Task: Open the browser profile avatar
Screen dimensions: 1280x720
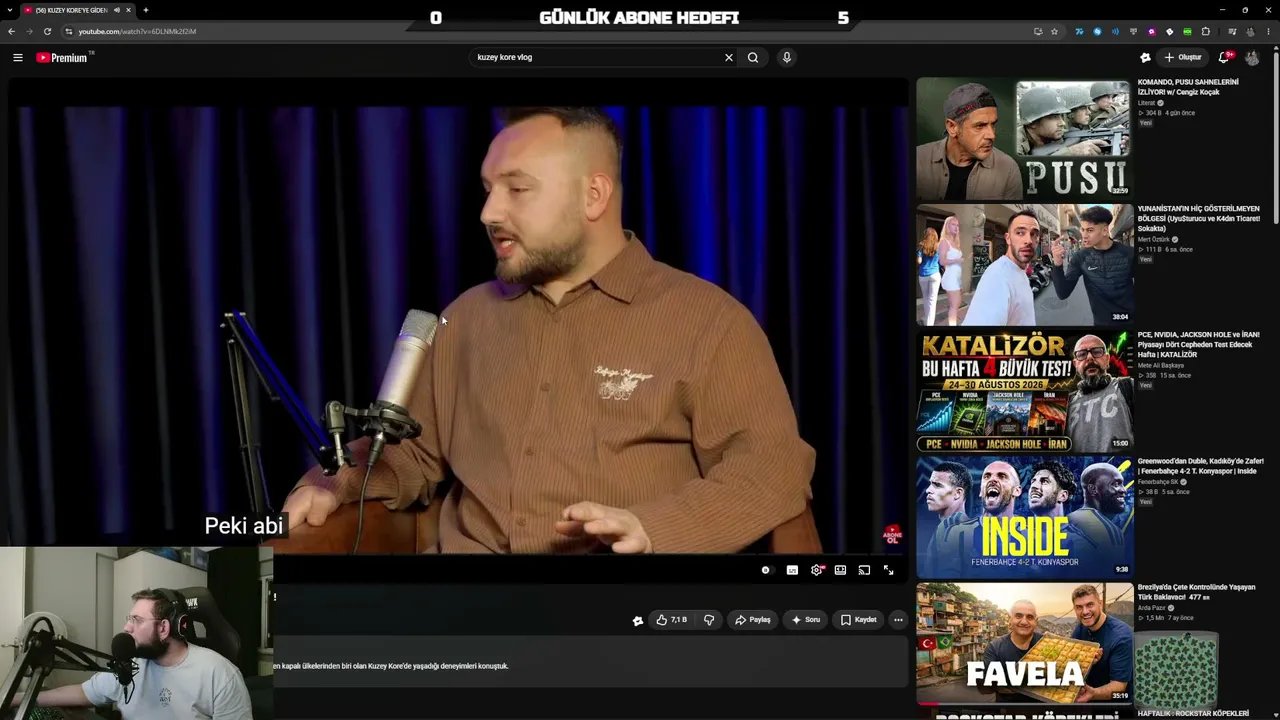Action: pyautogui.click(x=1250, y=31)
